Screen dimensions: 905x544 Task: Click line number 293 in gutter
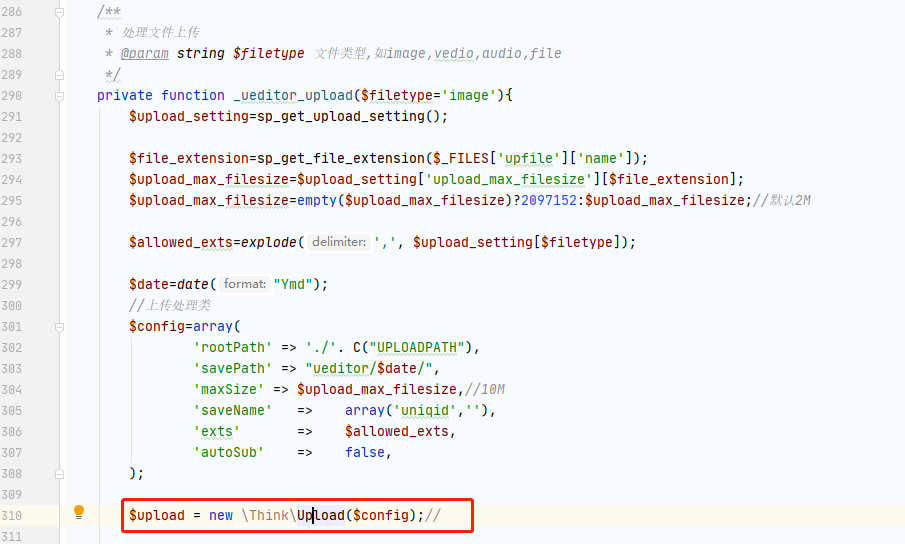click(x=12, y=159)
